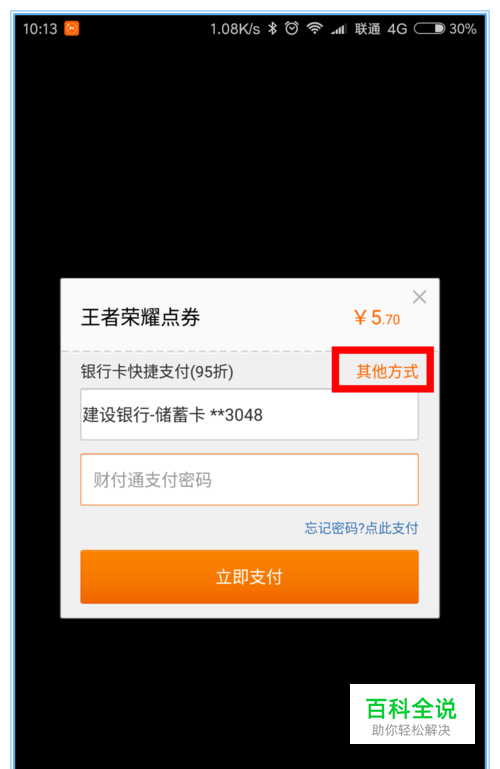The height and width of the screenshot is (769, 500).
Task: Open the 建设银行-储蓄卡 card selector
Action: click(x=250, y=414)
